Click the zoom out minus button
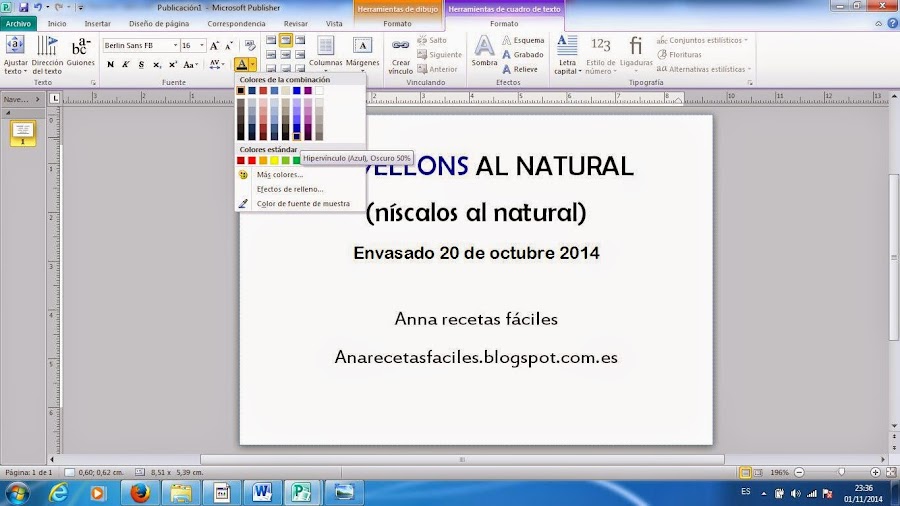 (799, 472)
